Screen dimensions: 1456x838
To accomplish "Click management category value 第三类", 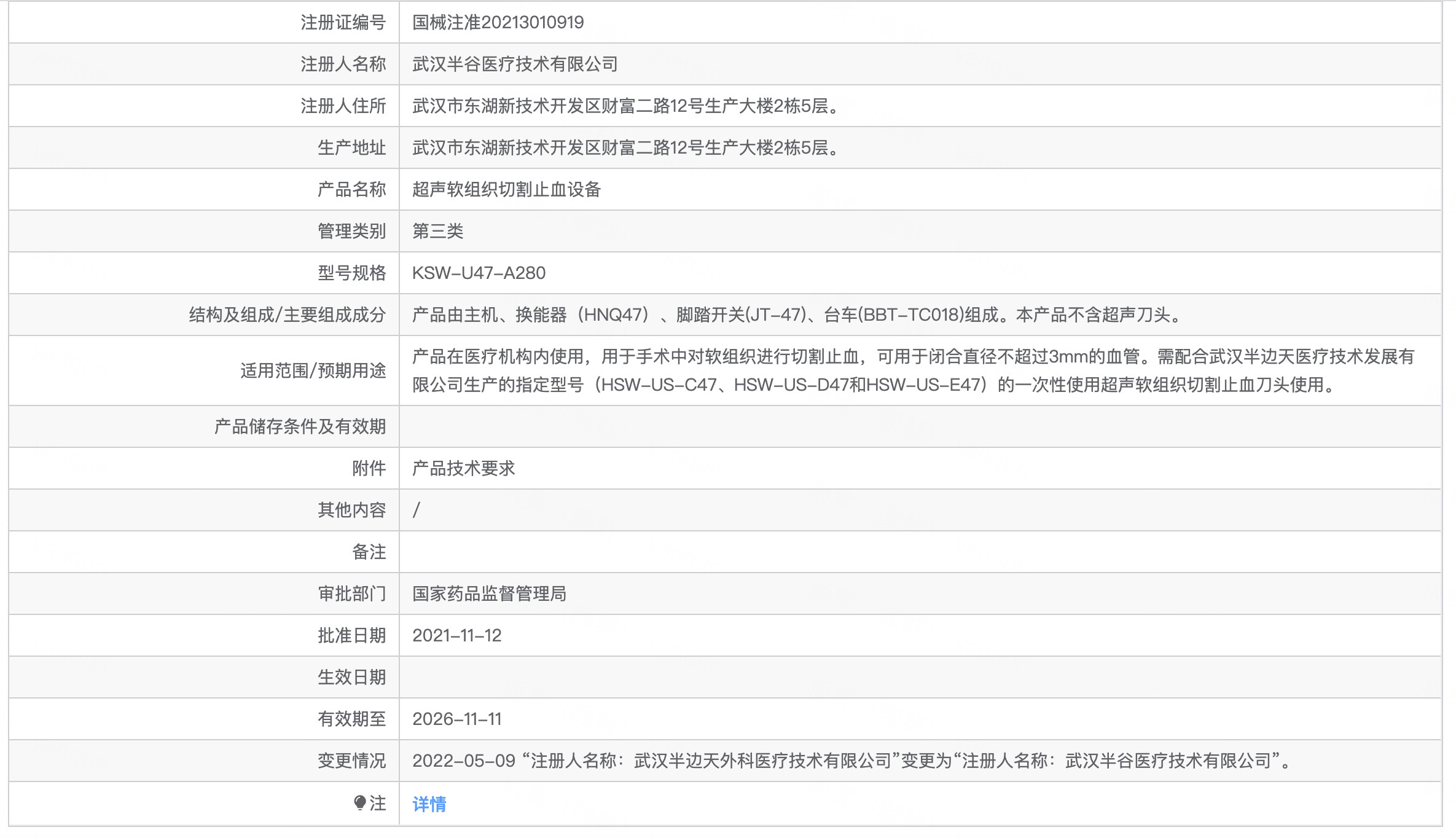I will pos(437,231).
